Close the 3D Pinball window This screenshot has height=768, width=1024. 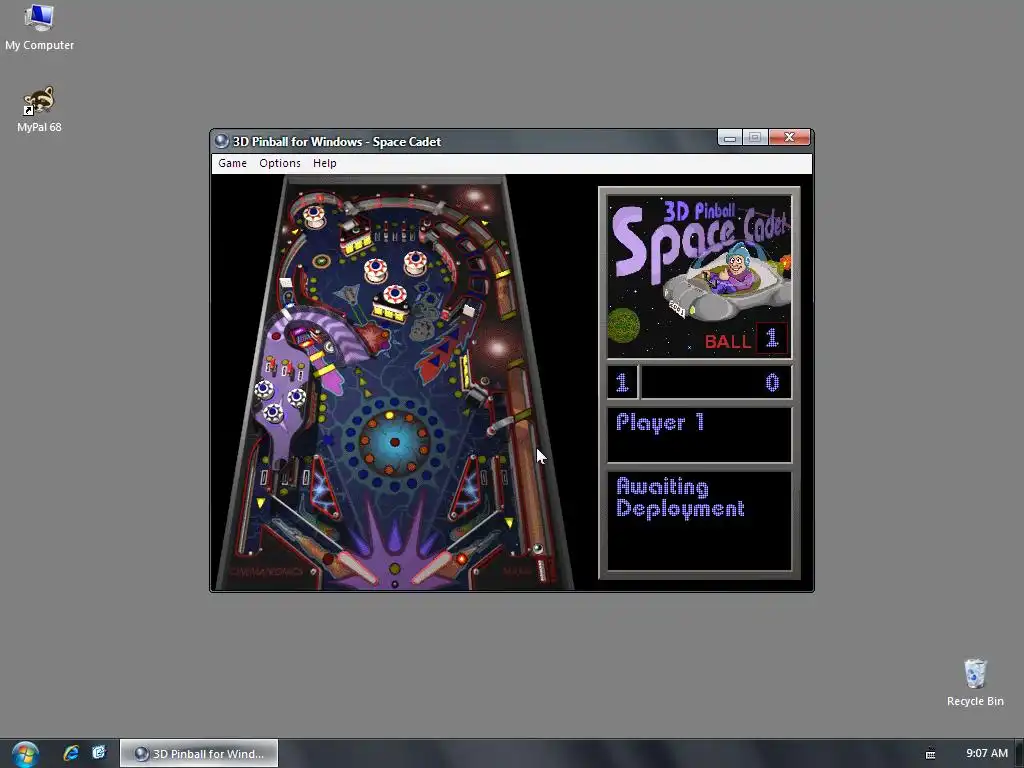(x=789, y=137)
